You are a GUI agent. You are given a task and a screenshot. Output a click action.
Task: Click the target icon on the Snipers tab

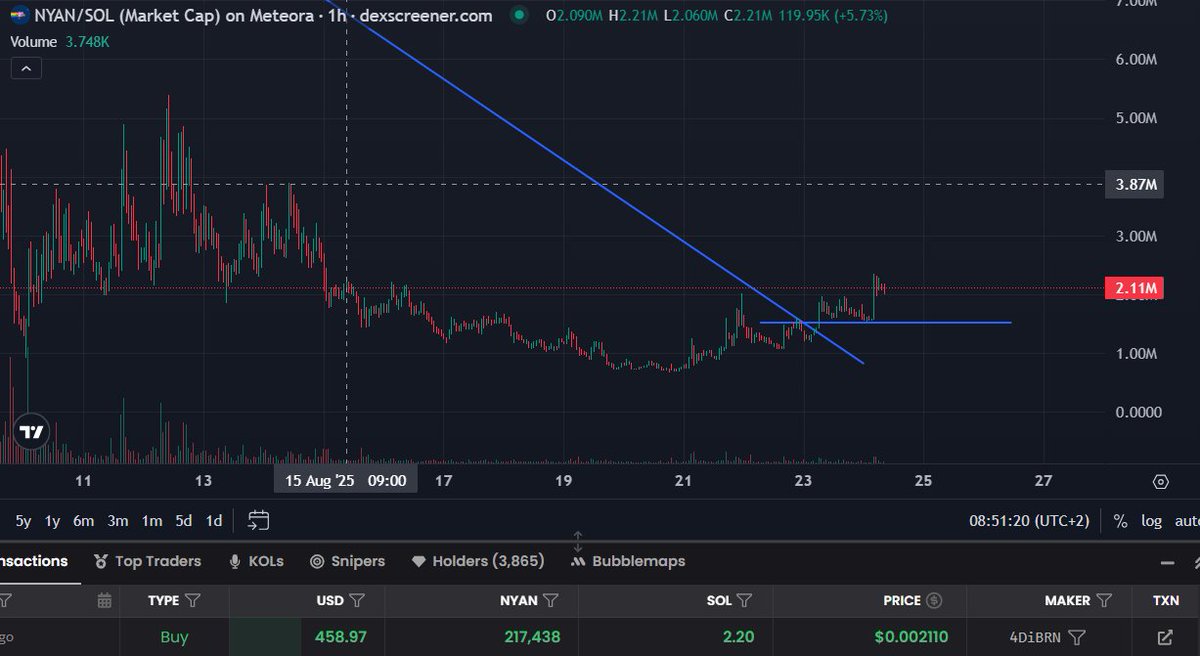coord(316,561)
